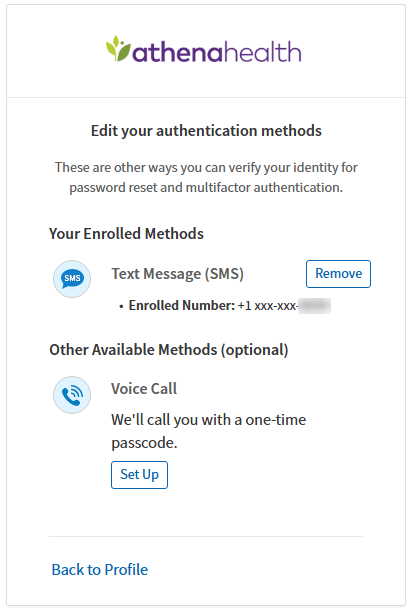Click the word "passcode." under Voice Call
The image size is (413, 613).
pyautogui.click(x=144, y=443)
